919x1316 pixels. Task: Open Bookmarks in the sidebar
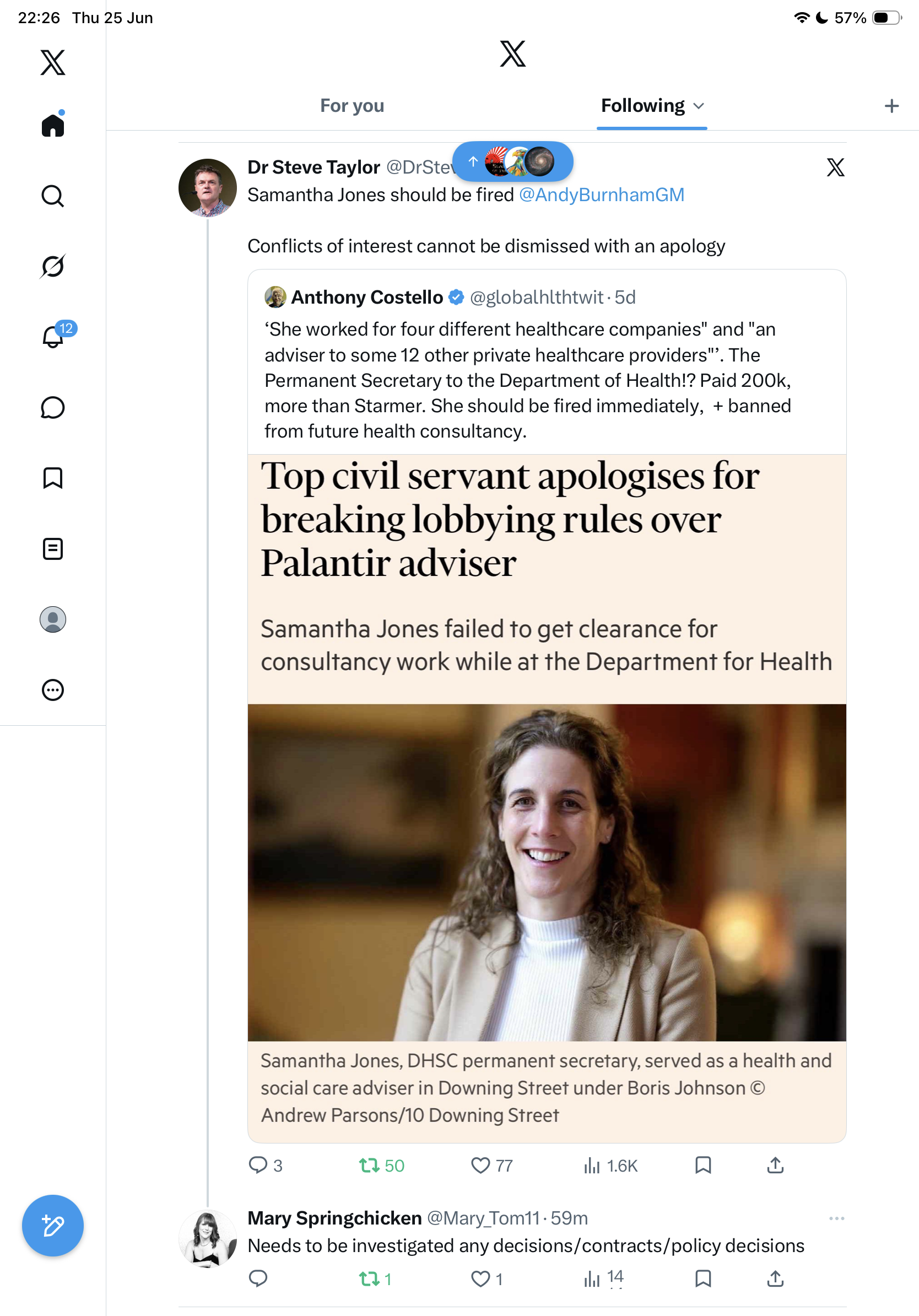pyautogui.click(x=53, y=478)
